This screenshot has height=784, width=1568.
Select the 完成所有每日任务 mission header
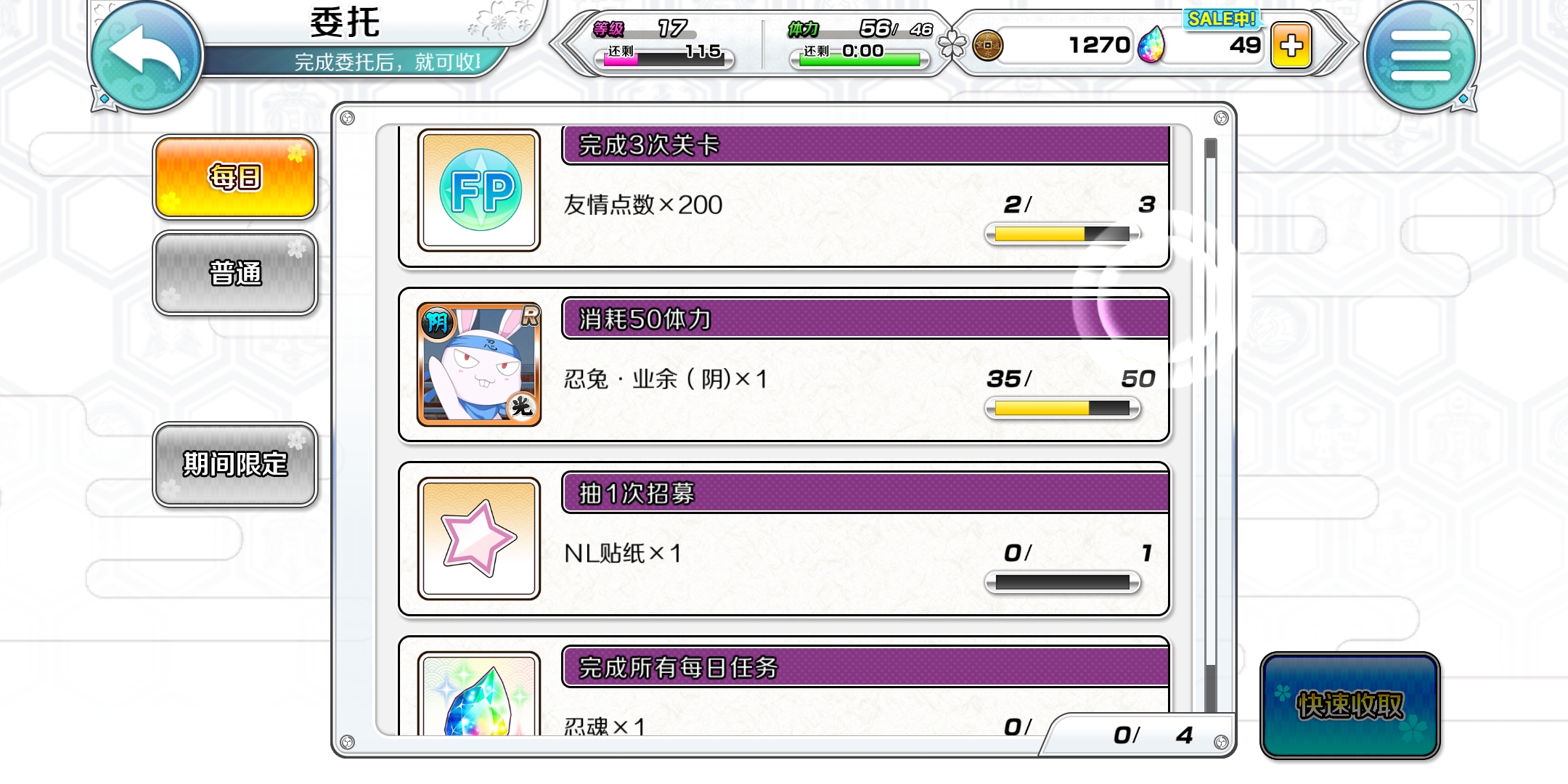pos(865,668)
